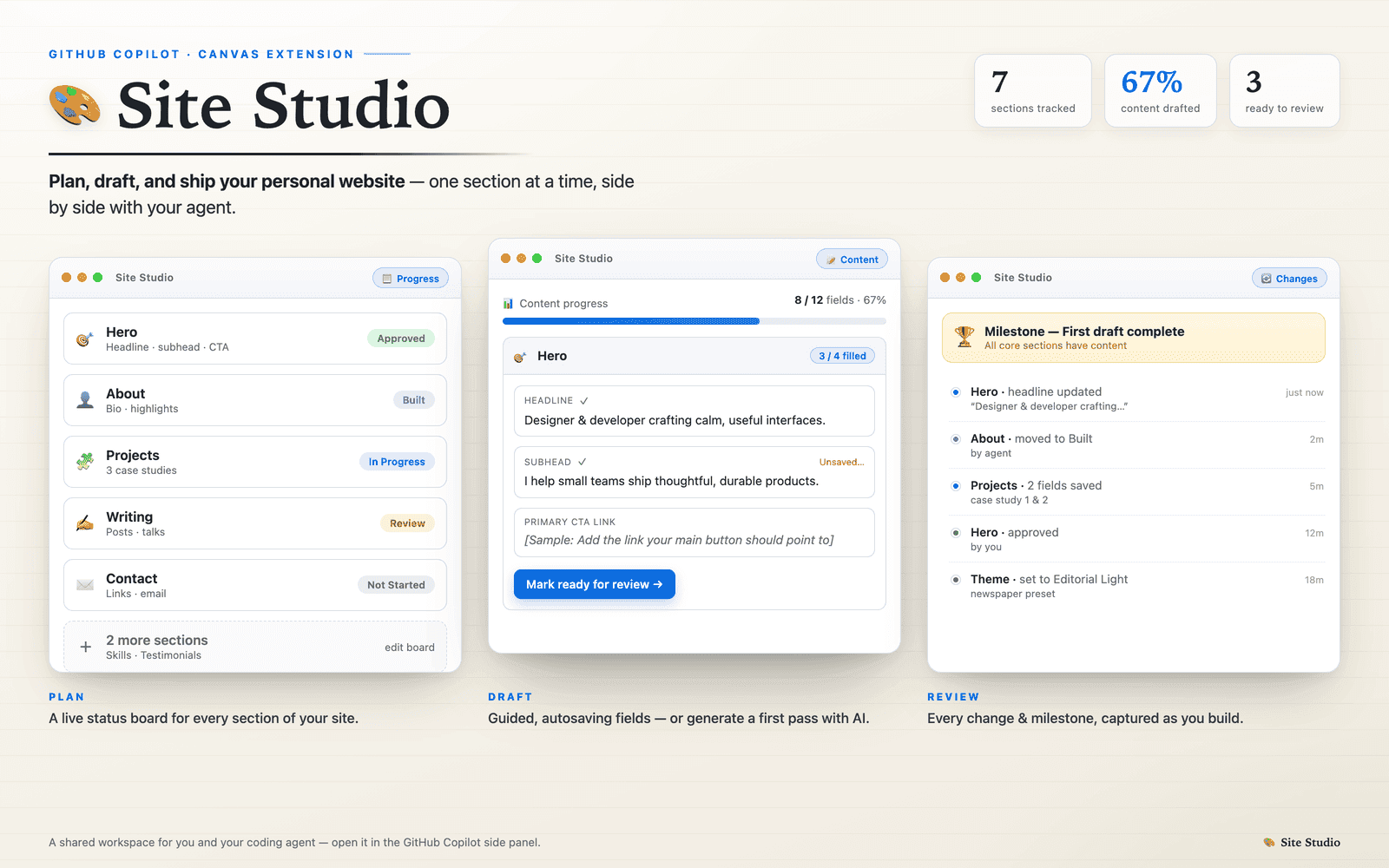Click the plus icon beside 2 more sections

pyautogui.click(x=85, y=647)
